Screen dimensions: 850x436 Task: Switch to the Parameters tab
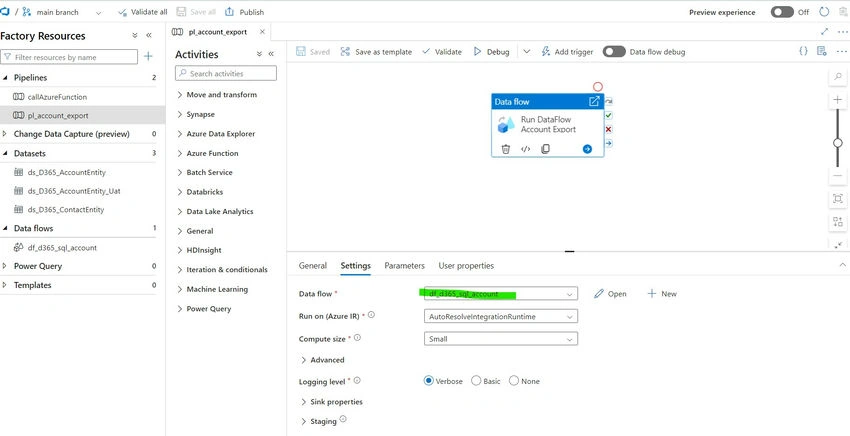point(404,266)
